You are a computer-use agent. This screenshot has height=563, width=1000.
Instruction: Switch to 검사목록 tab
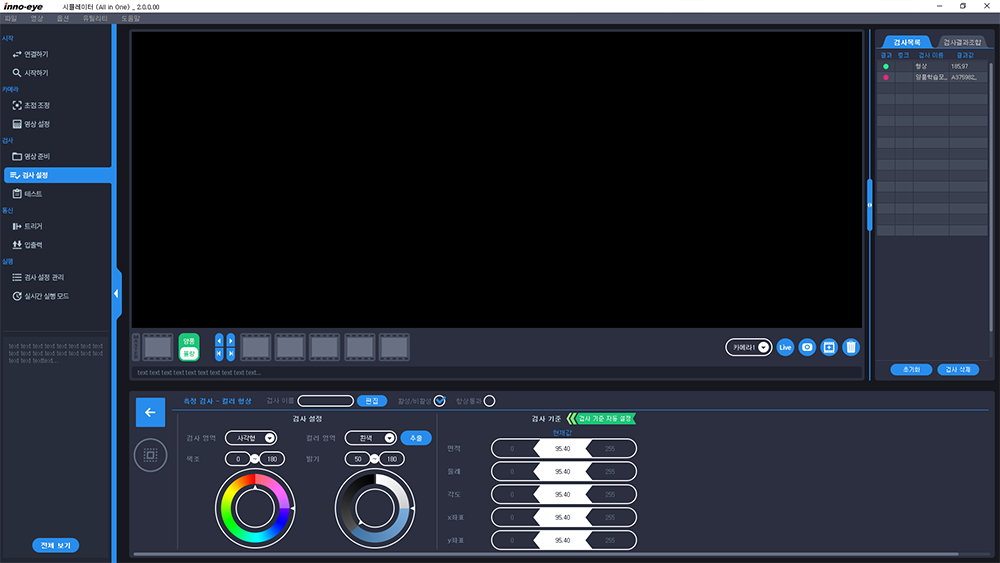pyautogui.click(x=906, y=42)
